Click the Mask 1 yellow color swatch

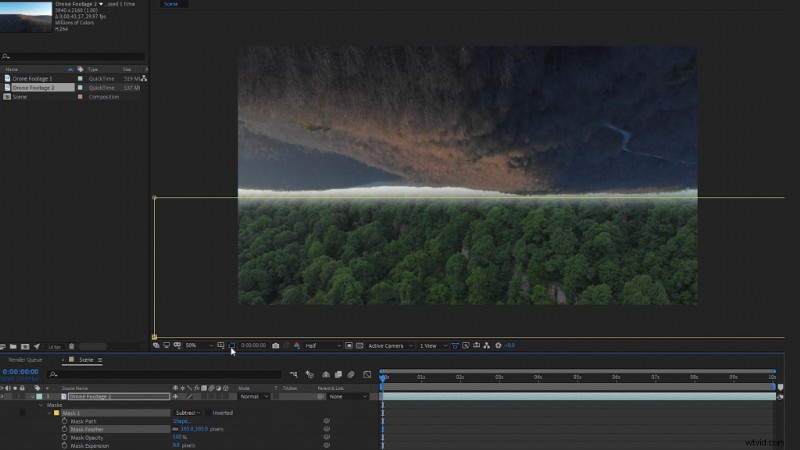[x=56, y=413]
